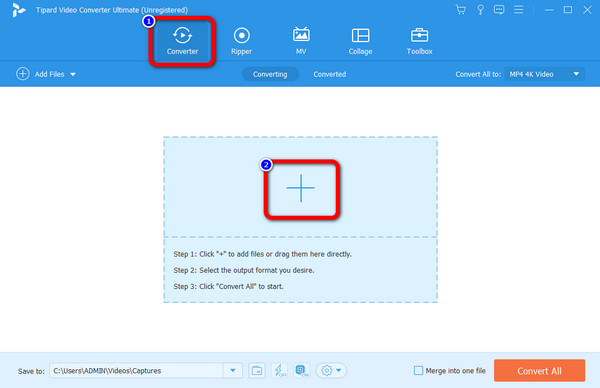Expand the Add Files dropdown arrow
This screenshot has width=600, height=388.
73,74
